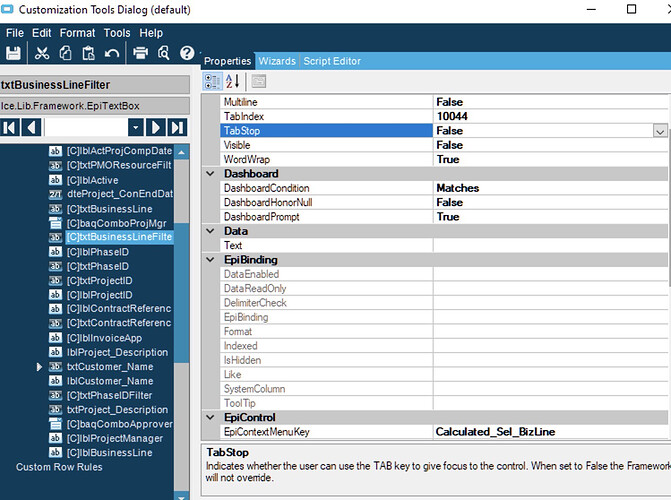Jump to last control navigation button
Screen dimensions: 671x500
click(178, 128)
